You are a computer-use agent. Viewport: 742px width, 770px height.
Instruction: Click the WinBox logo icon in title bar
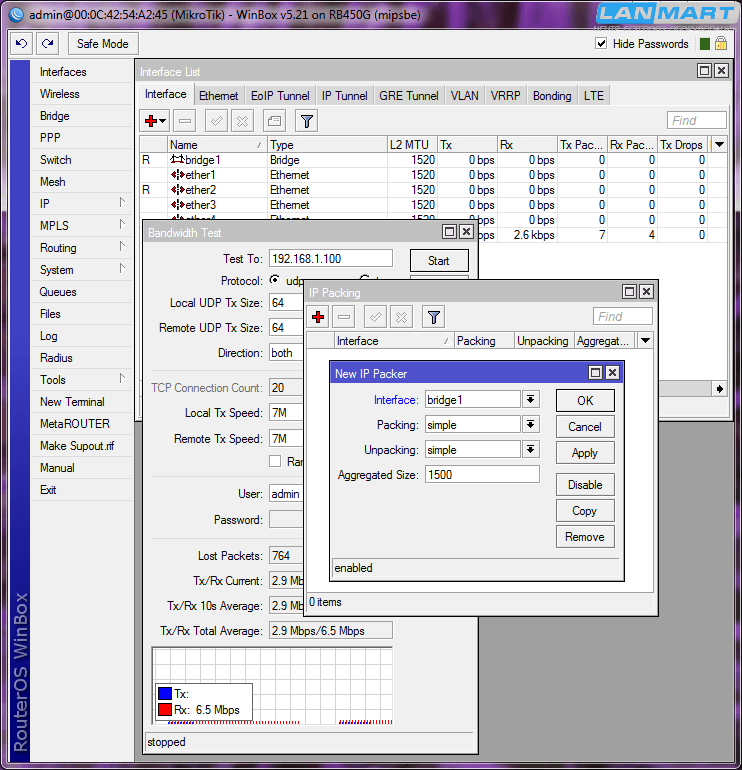click(16, 15)
